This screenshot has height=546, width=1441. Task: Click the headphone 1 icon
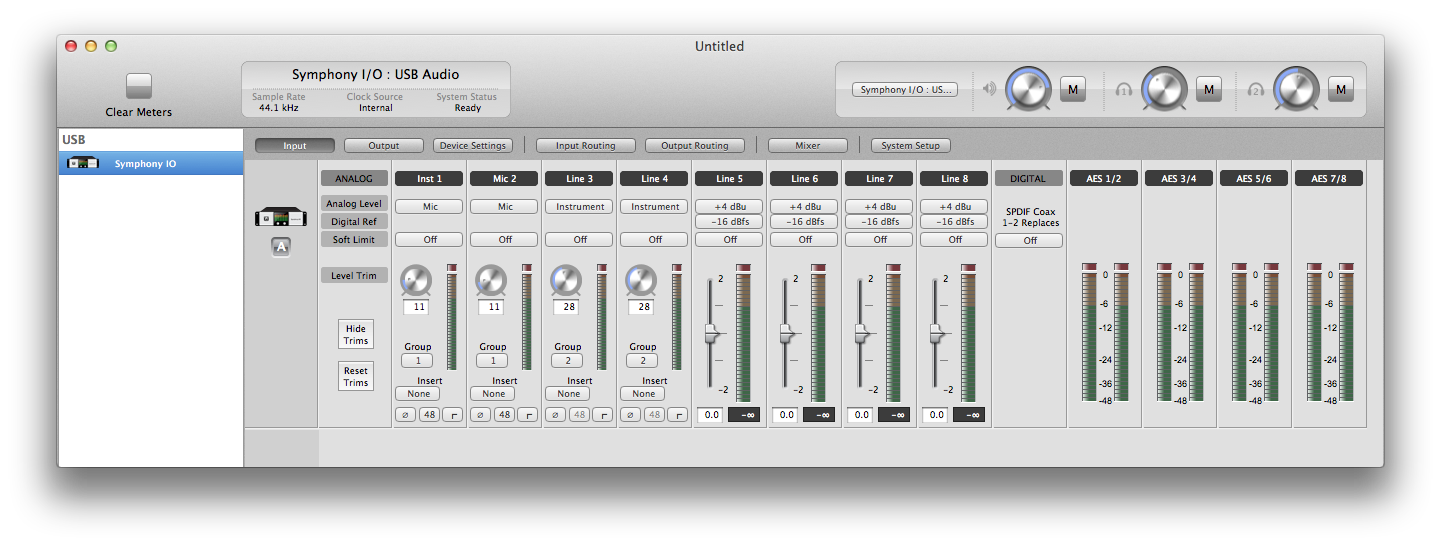pyautogui.click(x=1124, y=89)
